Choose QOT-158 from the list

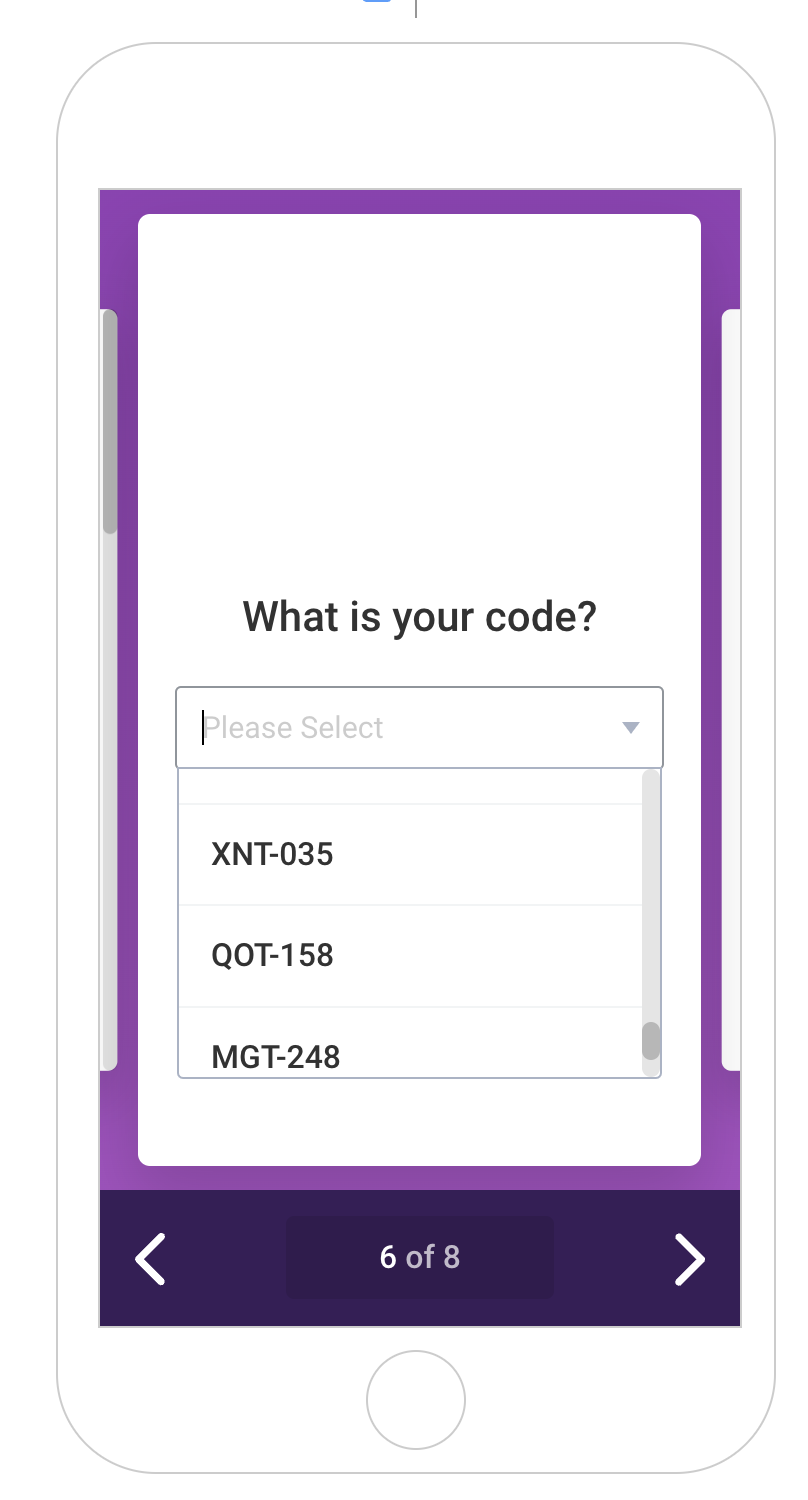(x=410, y=956)
